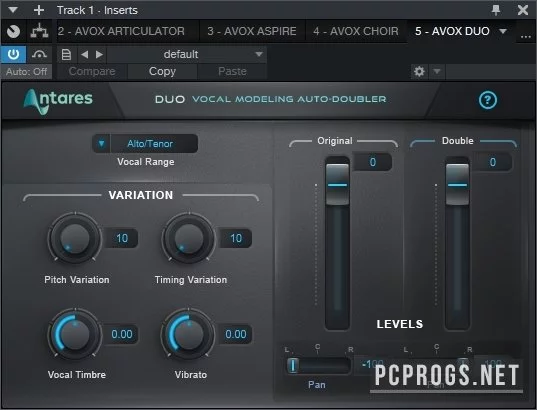537x410 pixels.
Task: Click the Vocal Timbre value 0.00
Action: pos(122,334)
